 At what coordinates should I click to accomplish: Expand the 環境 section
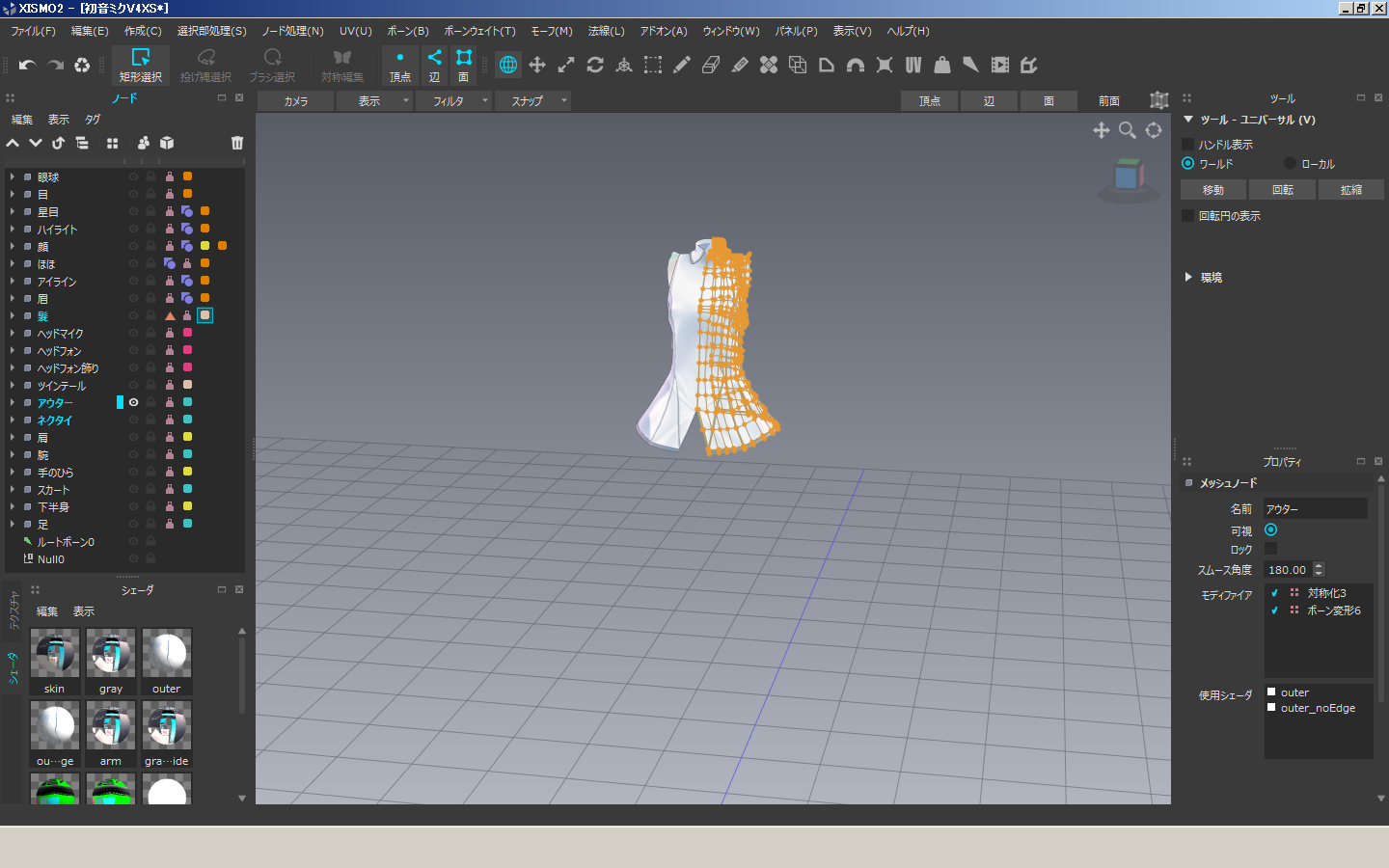[x=1188, y=277]
